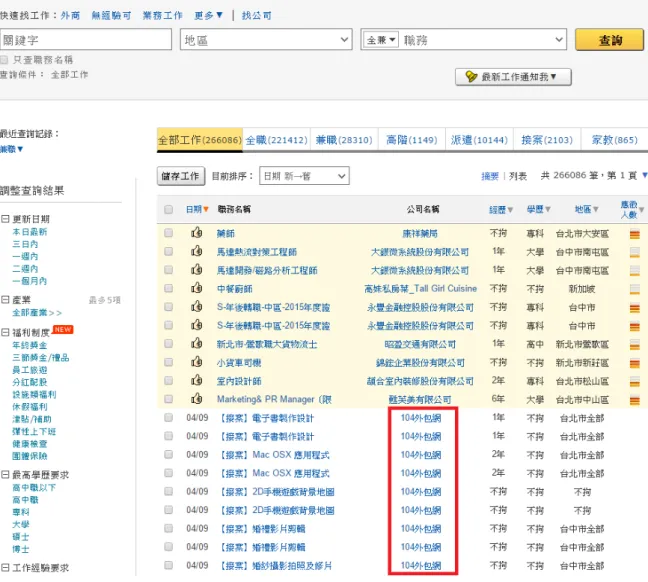Click the bell icon on 最新工作通知我 button

coord(471,76)
